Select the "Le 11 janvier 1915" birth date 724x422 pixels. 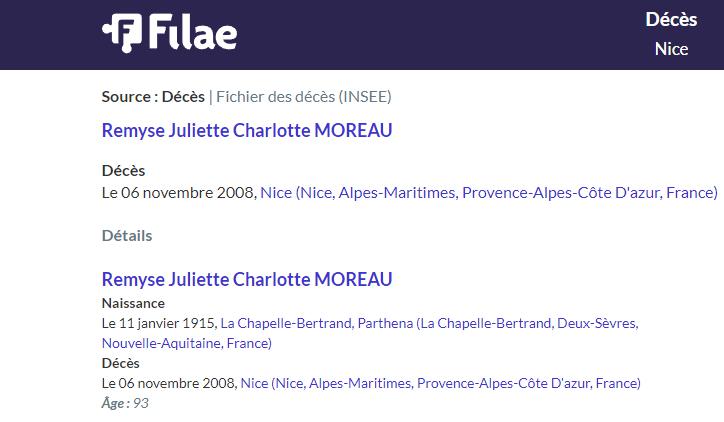(x=159, y=323)
